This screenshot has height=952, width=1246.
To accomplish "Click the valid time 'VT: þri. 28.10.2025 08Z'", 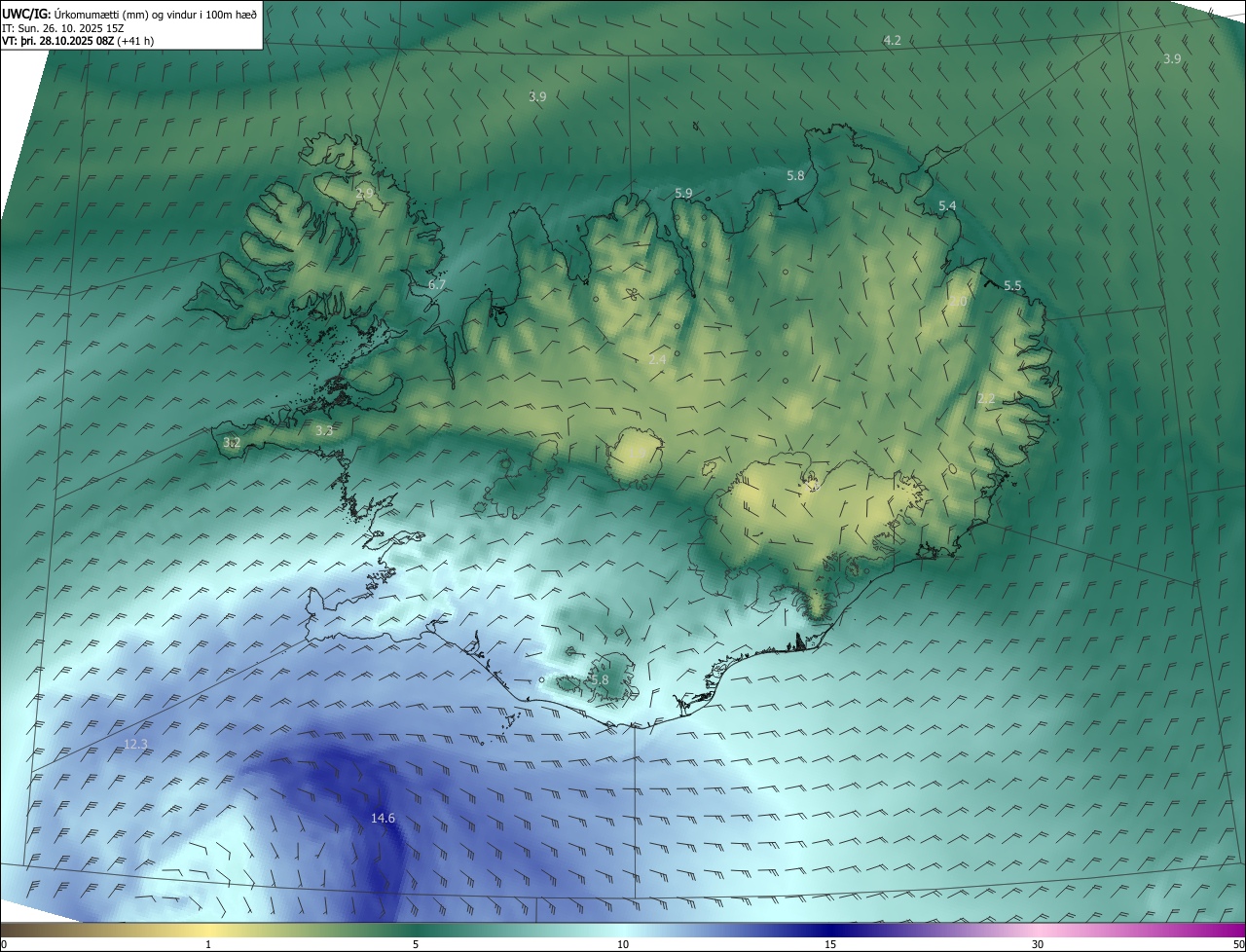I will pos(57,41).
